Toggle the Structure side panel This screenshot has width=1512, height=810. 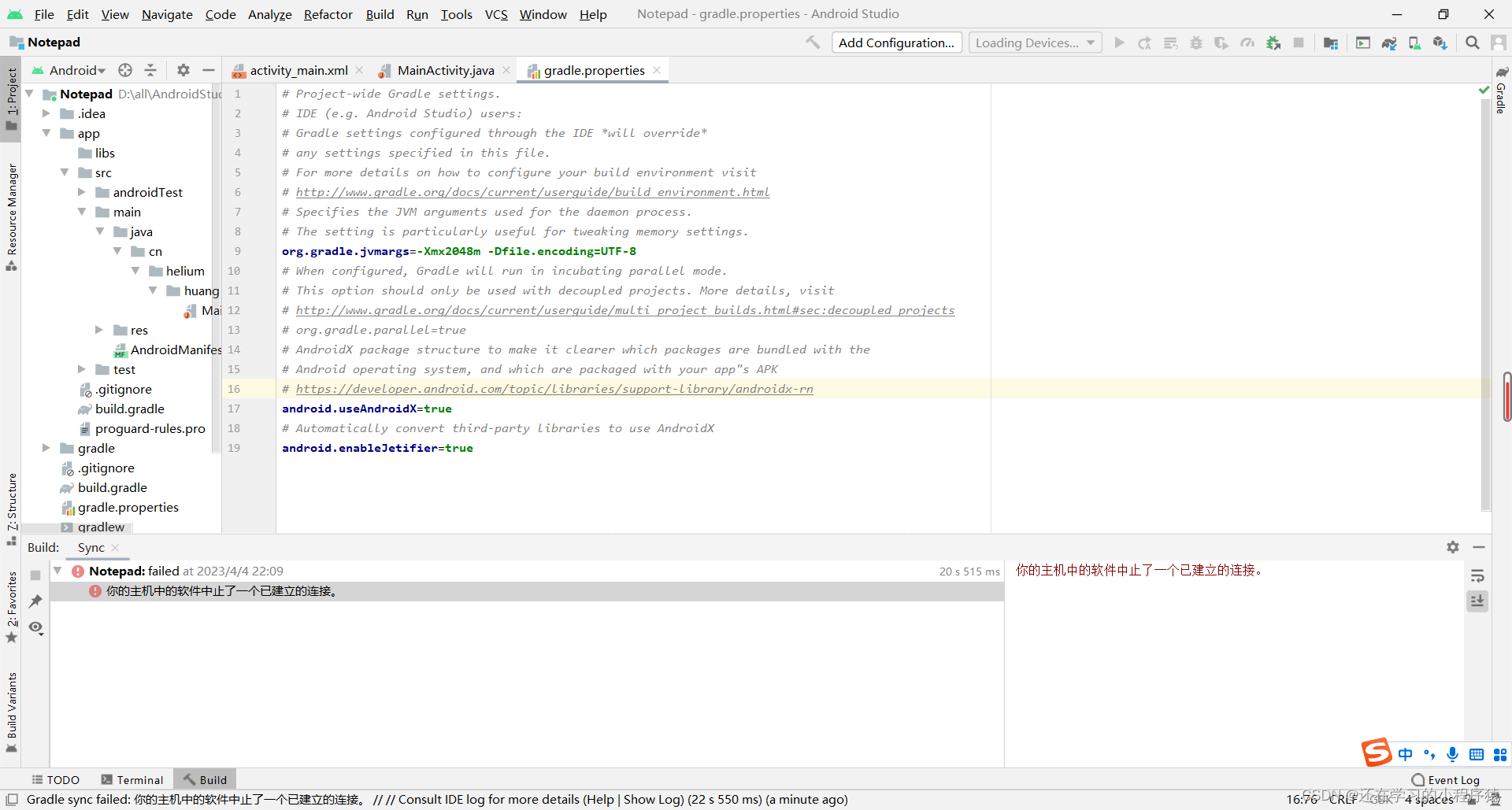click(x=11, y=509)
